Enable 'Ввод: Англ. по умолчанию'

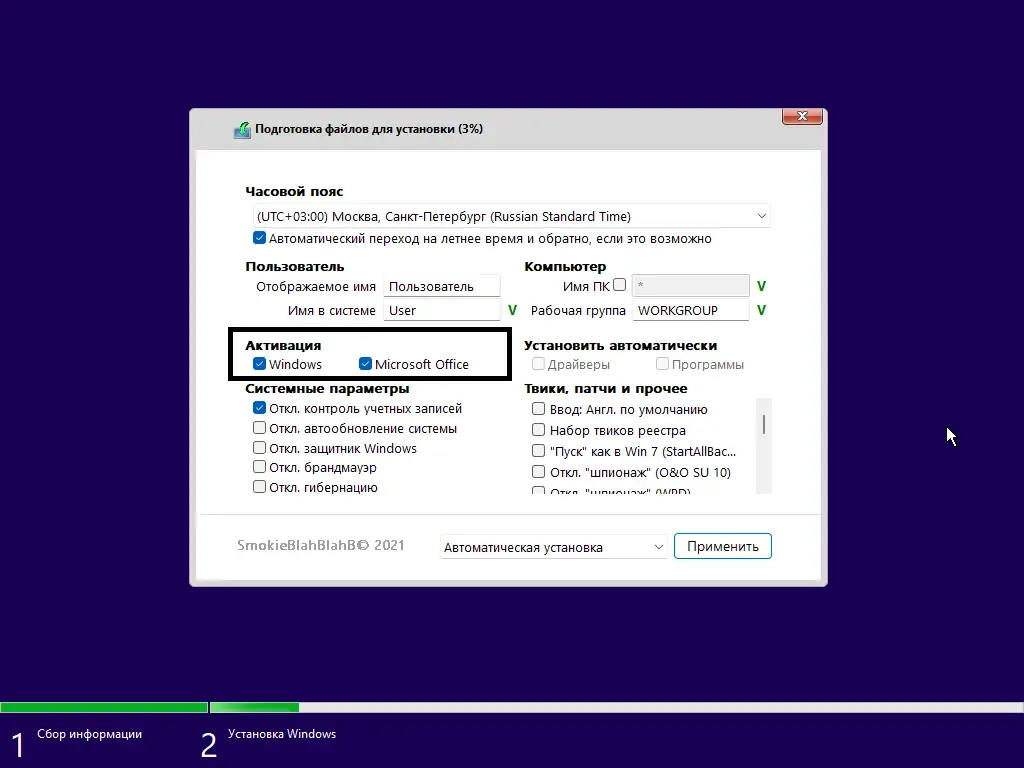click(538, 409)
